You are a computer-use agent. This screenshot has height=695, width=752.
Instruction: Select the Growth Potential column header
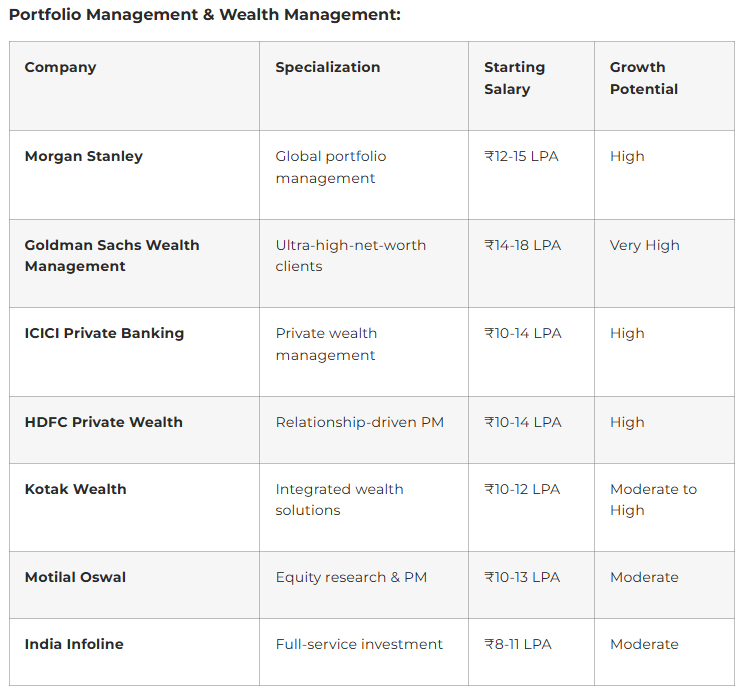643,78
